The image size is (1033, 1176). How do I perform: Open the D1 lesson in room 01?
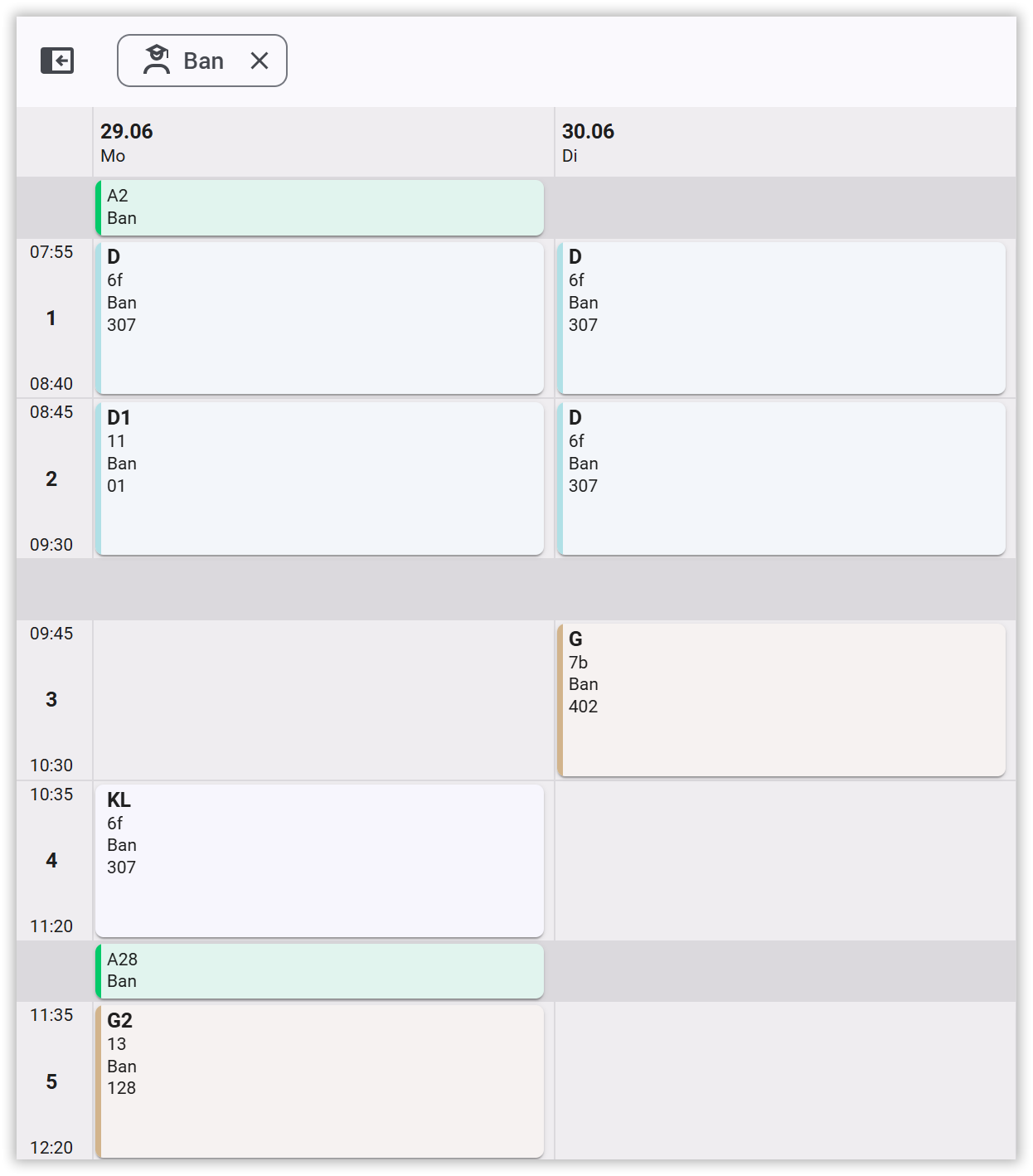click(x=320, y=479)
